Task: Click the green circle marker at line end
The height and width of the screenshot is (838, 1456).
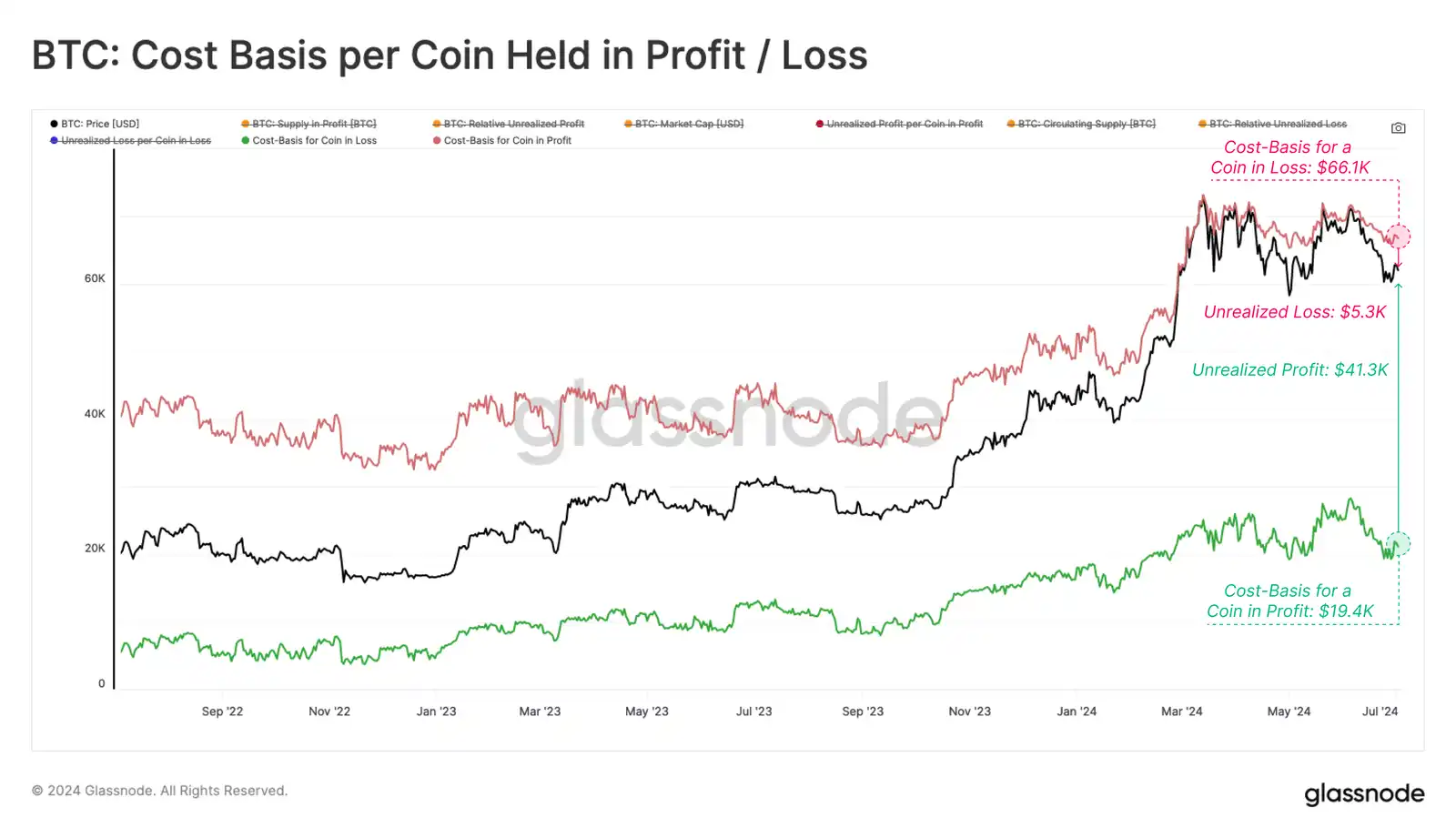Action: click(1399, 544)
